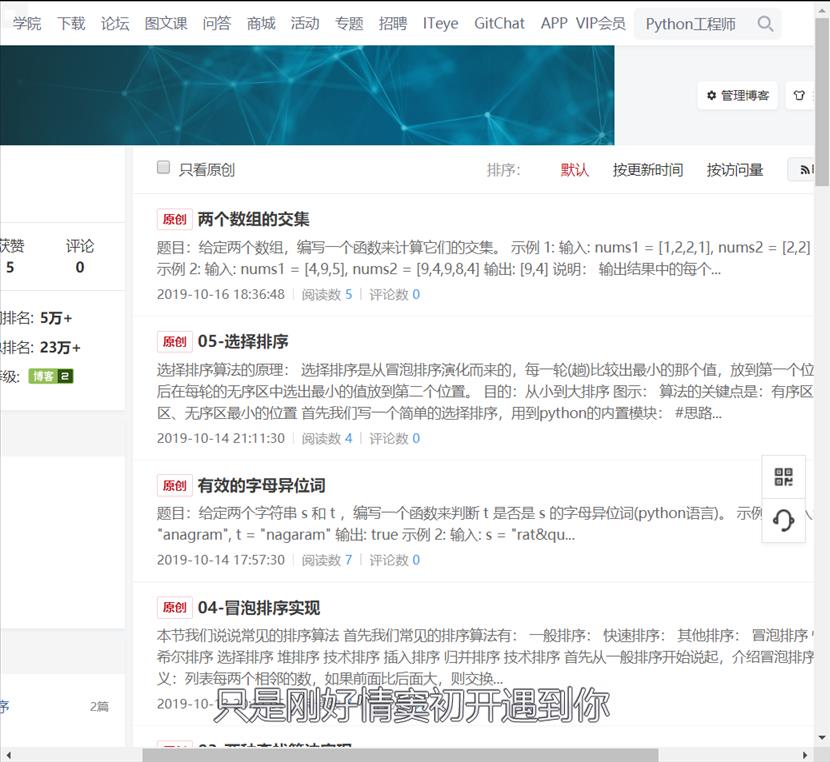
Task: Click the gear icon for 管理博客
Action: (712, 96)
